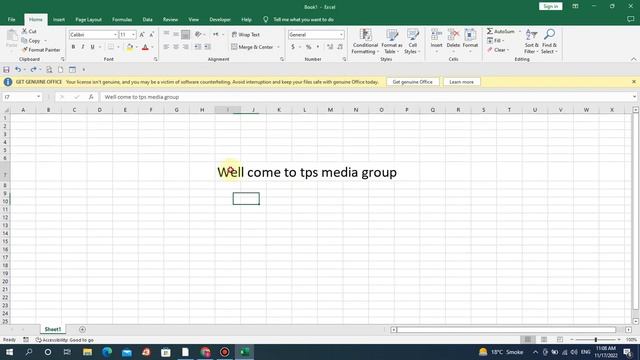Decrease the indent
The image size is (640, 360).
198,47
